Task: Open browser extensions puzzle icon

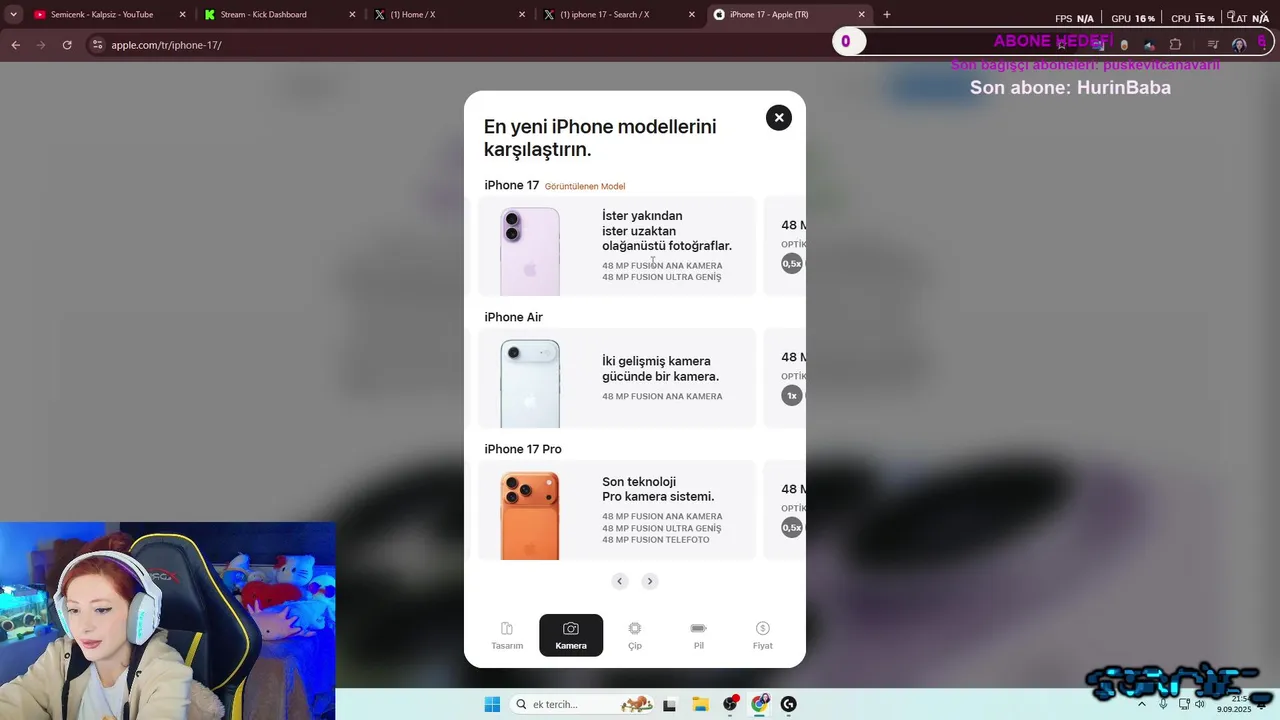Action: click(x=1175, y=45)
